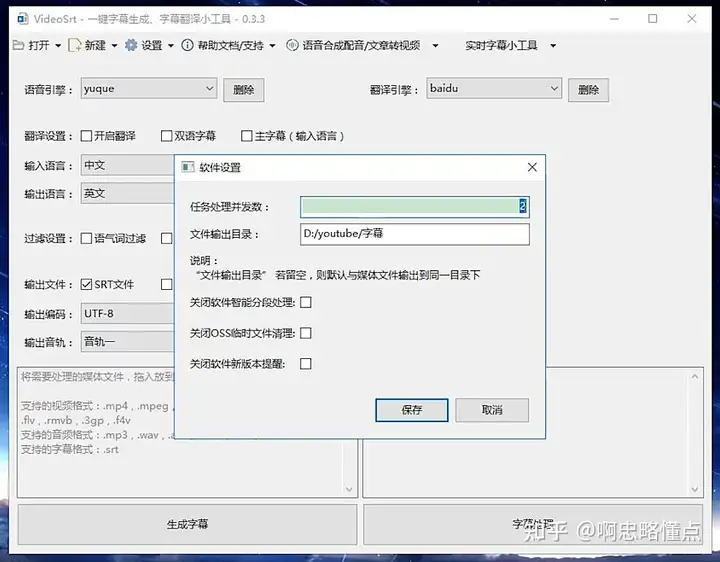Click the voice synthesis icon for 语音合成配音
The height and width of the screenshot is (562, 720).
(x=292, y=45)
